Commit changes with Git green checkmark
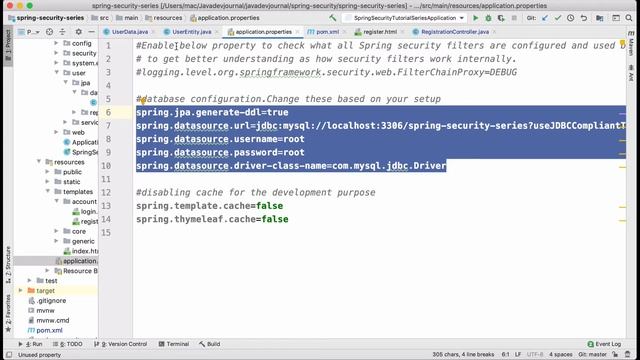This screenshot has height=360, width=640. click(x=558, y=18)
